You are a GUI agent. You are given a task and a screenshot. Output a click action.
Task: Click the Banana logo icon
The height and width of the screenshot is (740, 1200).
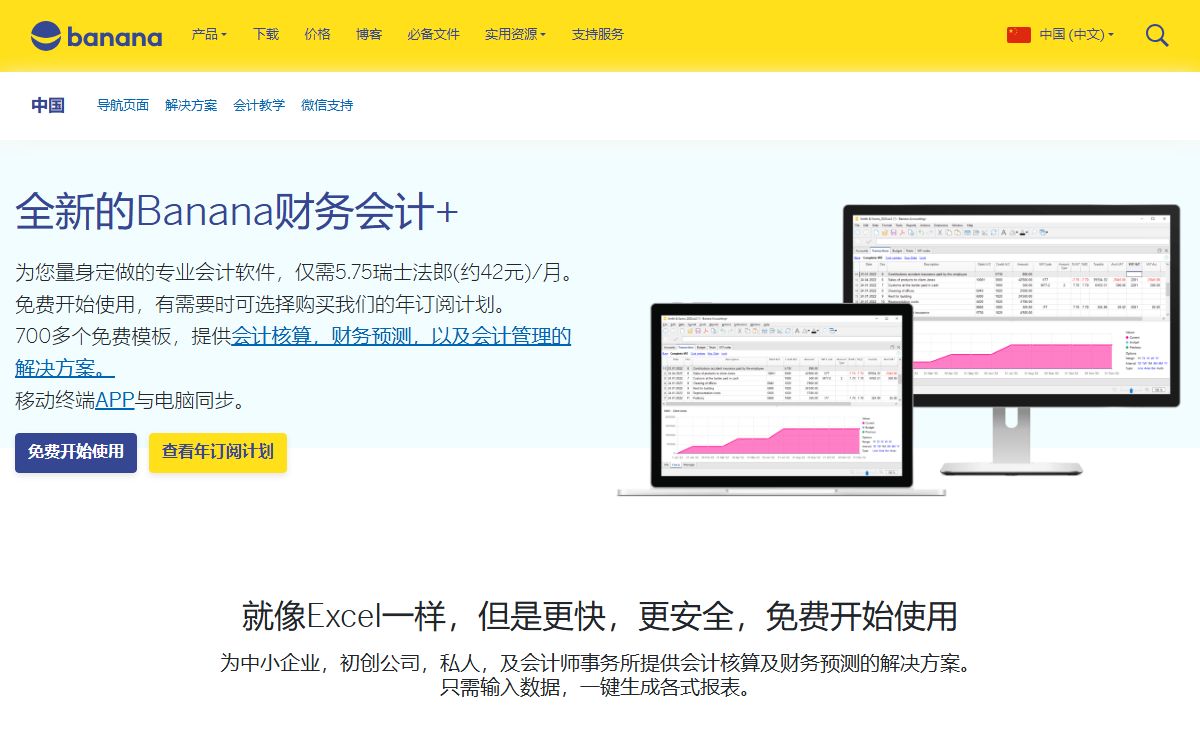[x=46, y=36]
